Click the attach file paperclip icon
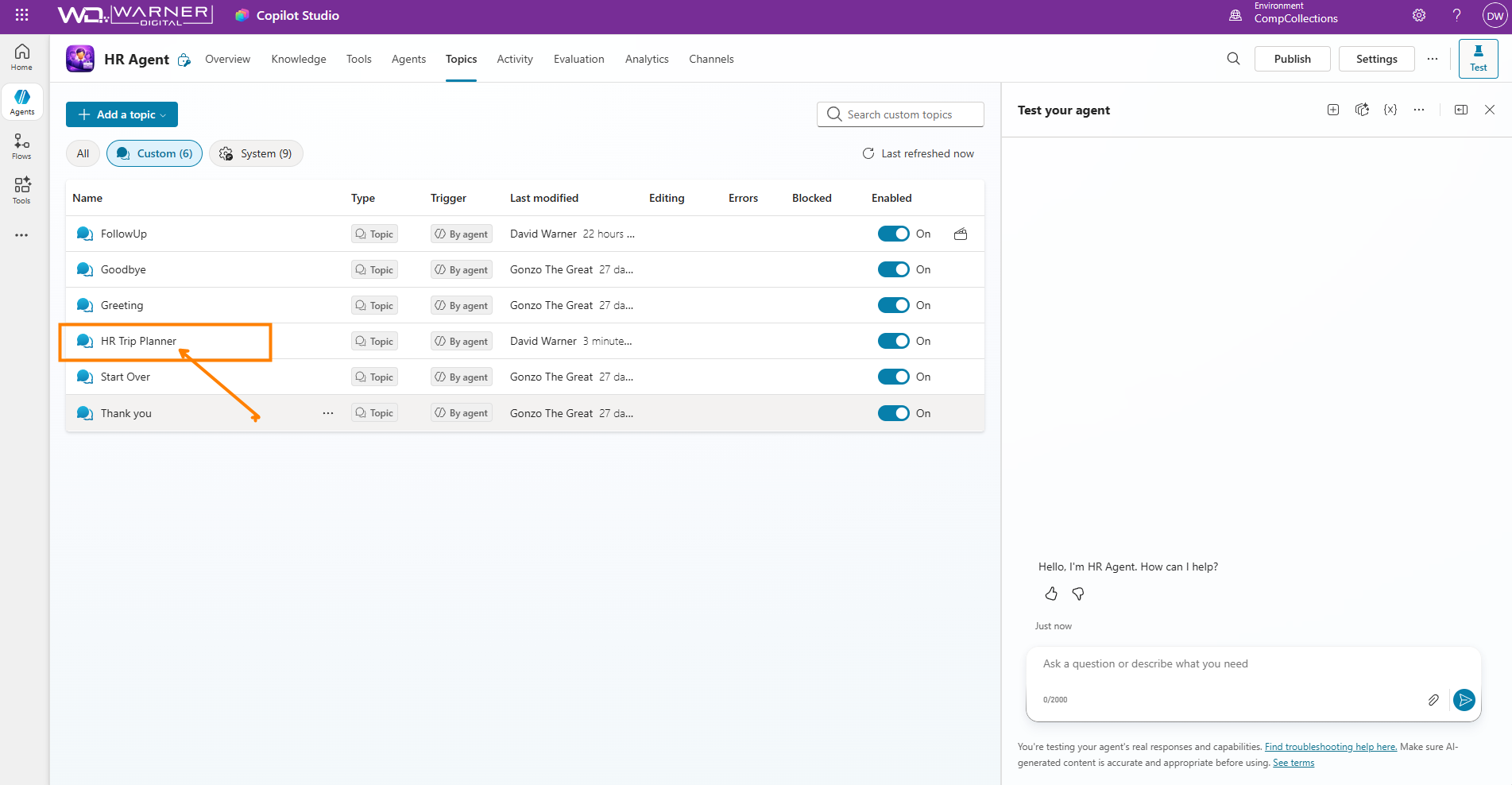The image size is (1512, 785). click(1433, 700)
